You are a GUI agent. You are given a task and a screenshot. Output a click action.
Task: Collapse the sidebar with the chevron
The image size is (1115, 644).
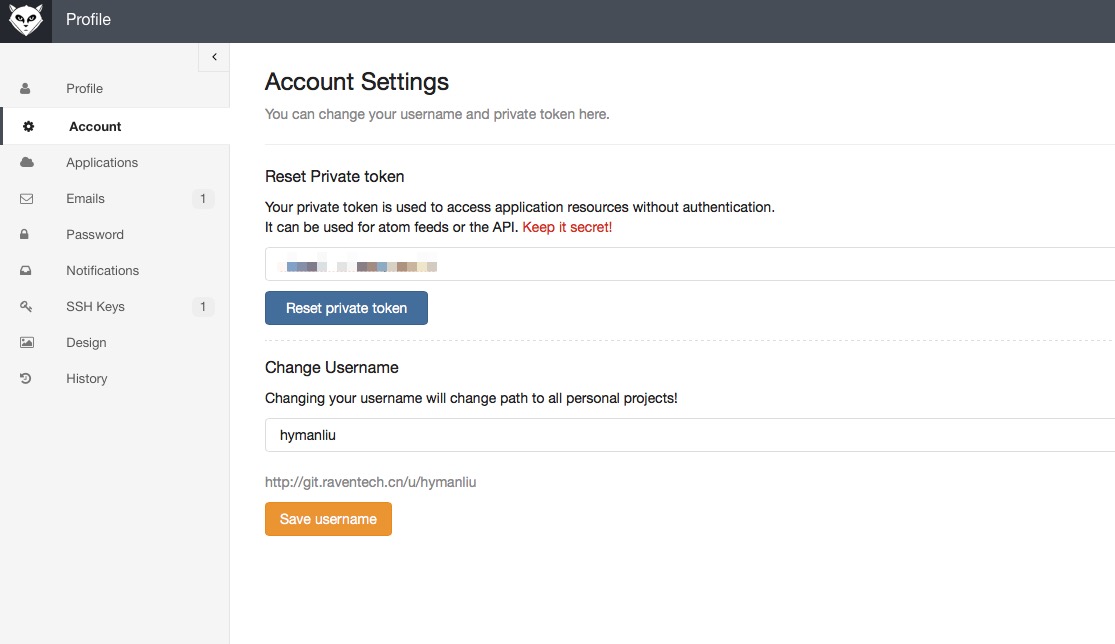click(214, 58)
